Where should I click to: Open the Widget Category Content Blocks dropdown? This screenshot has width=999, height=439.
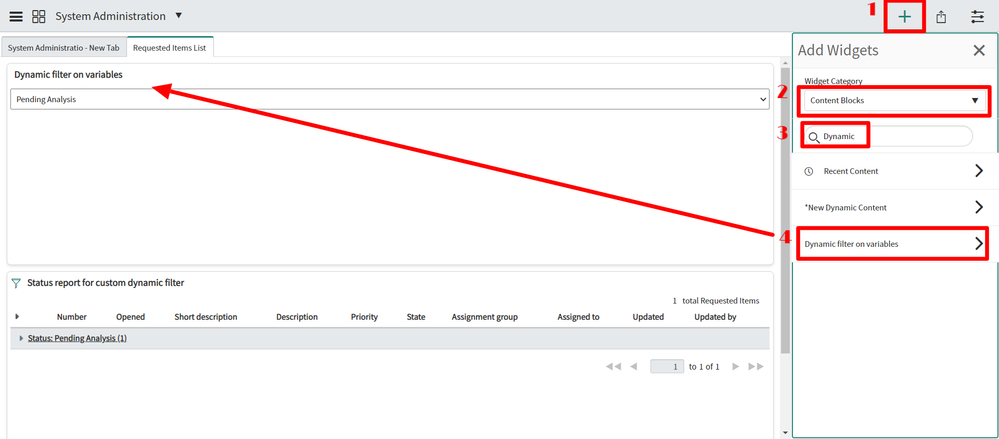click(x=895, y=101)
